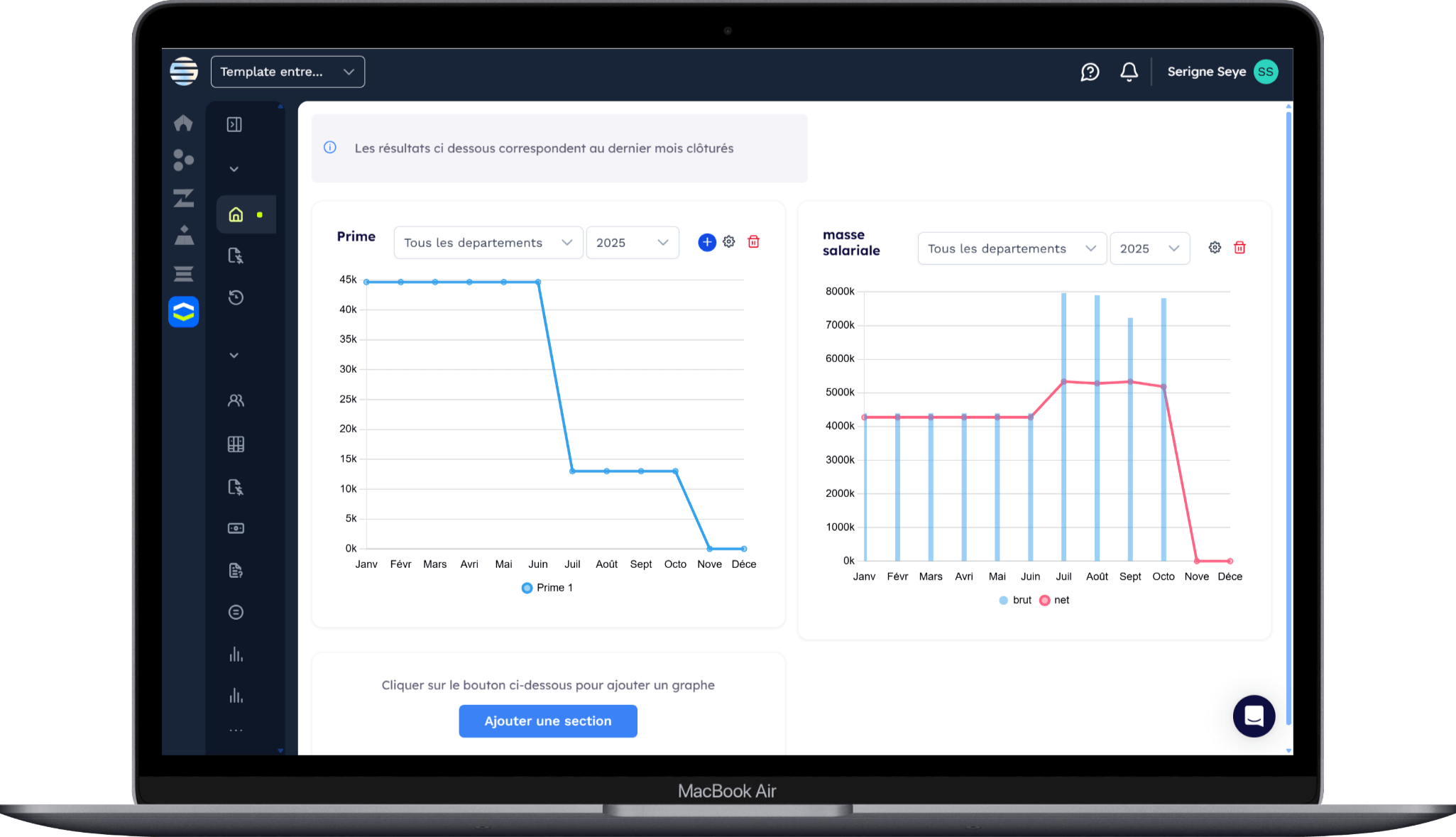The image size is (1456, 837).
Task: Click Ajouter une section button
Action: pyautogui.click(x=547, y=721)
